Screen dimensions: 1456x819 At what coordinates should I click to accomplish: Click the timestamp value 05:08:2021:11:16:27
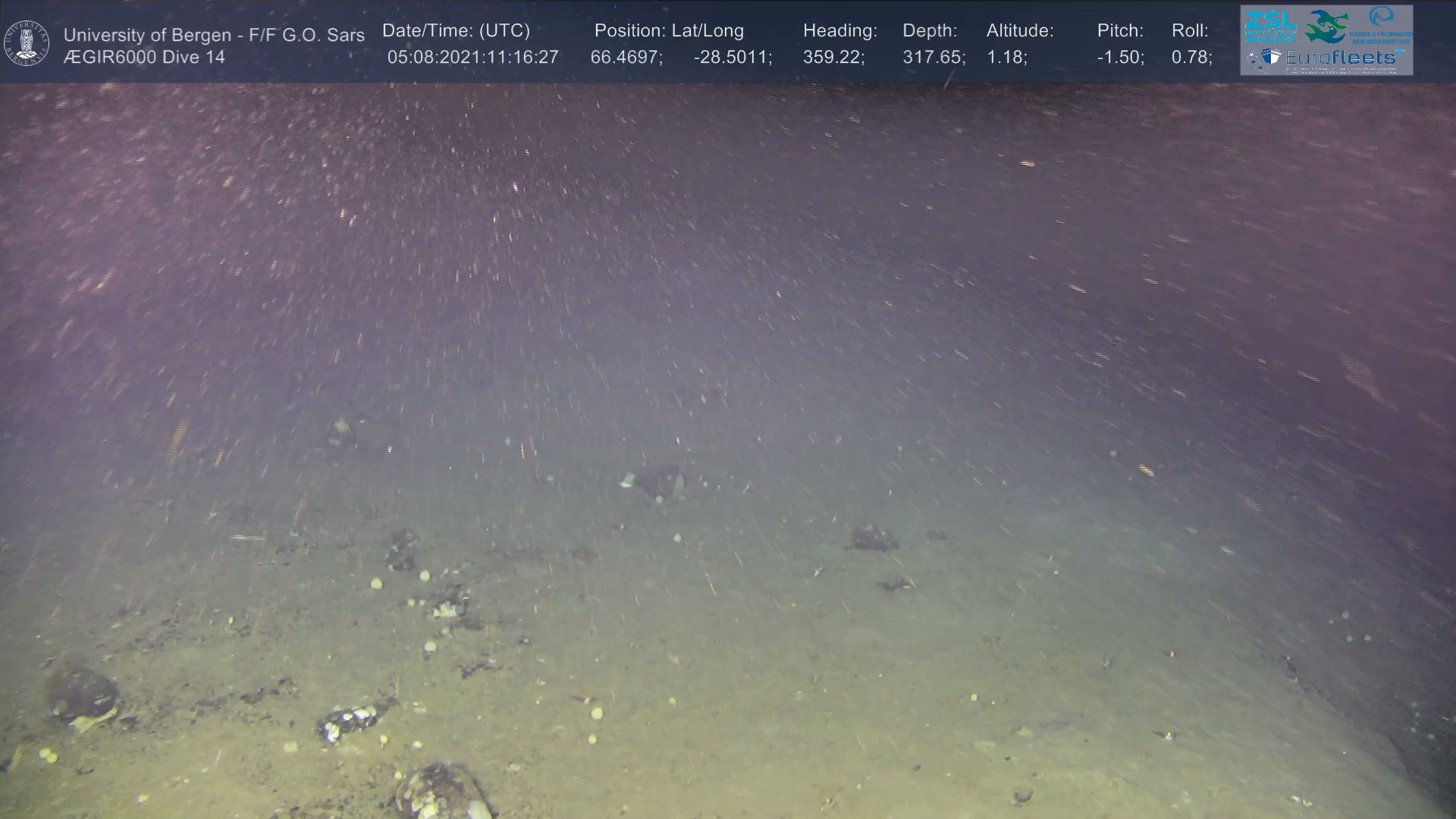point(472,57)
